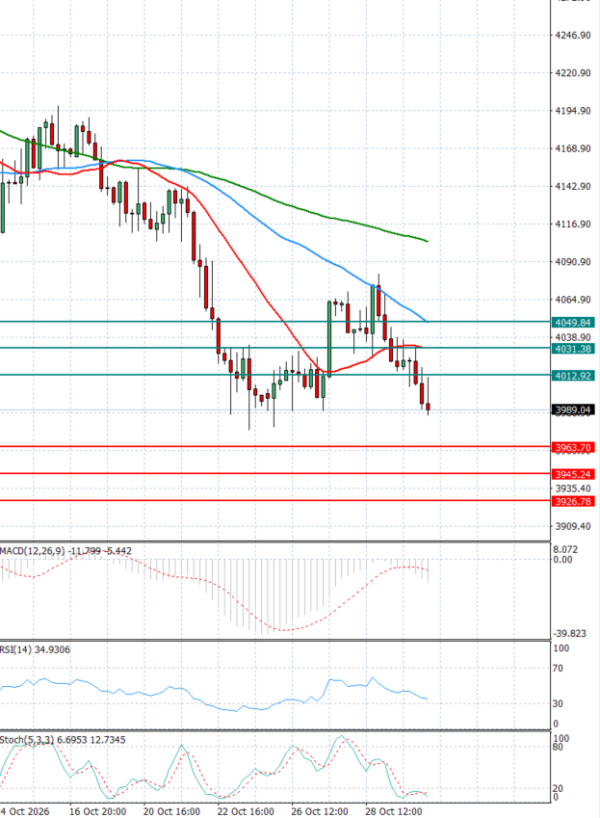The image size is (600, 818).
Task: Click the 4142.90 price axis value
Action: 573,186
